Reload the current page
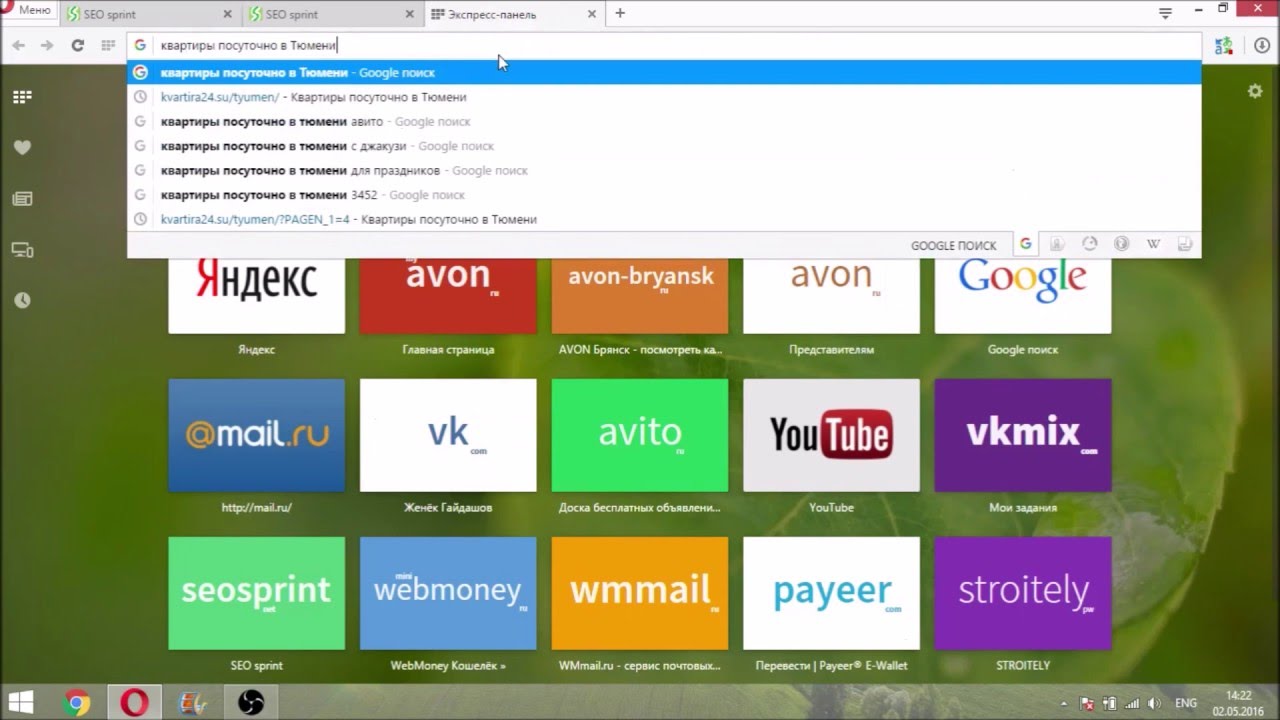This screenshot has width=1280, height=720. [x=77, y=45]
